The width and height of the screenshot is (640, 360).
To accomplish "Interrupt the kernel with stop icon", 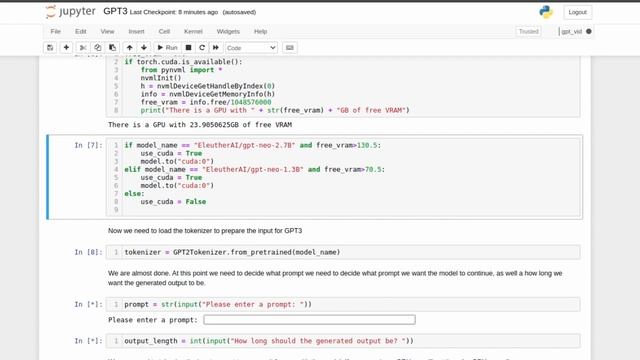I will [x=188, y=48].
